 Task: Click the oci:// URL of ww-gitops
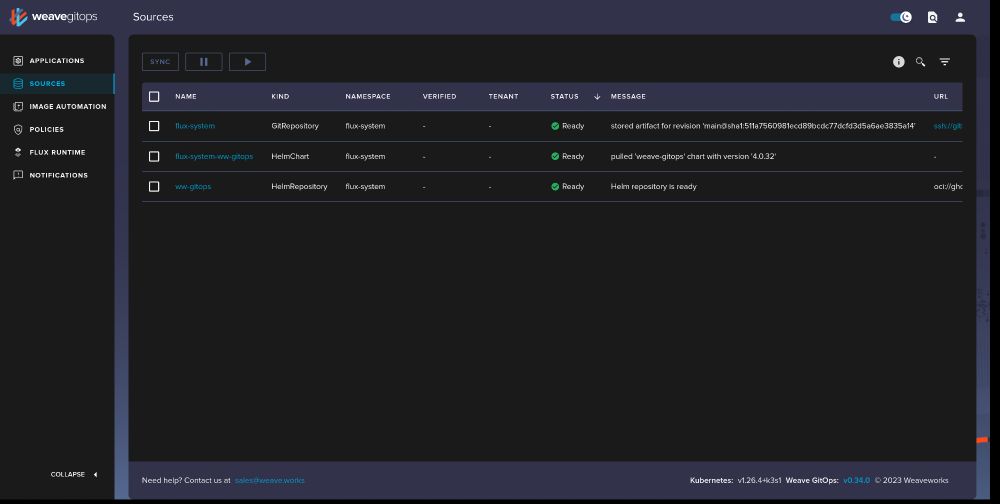click(948, 186)
